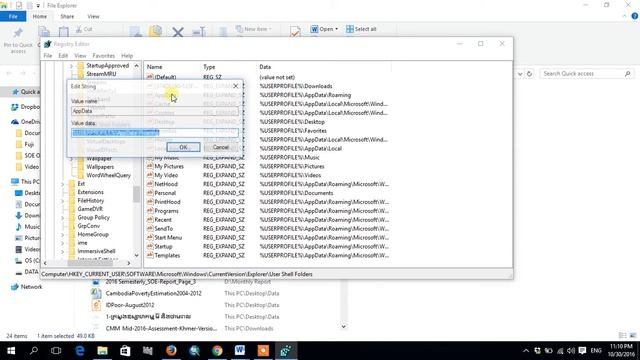
Task: Open Registry Editor View menu
Action: click(80, 56)
